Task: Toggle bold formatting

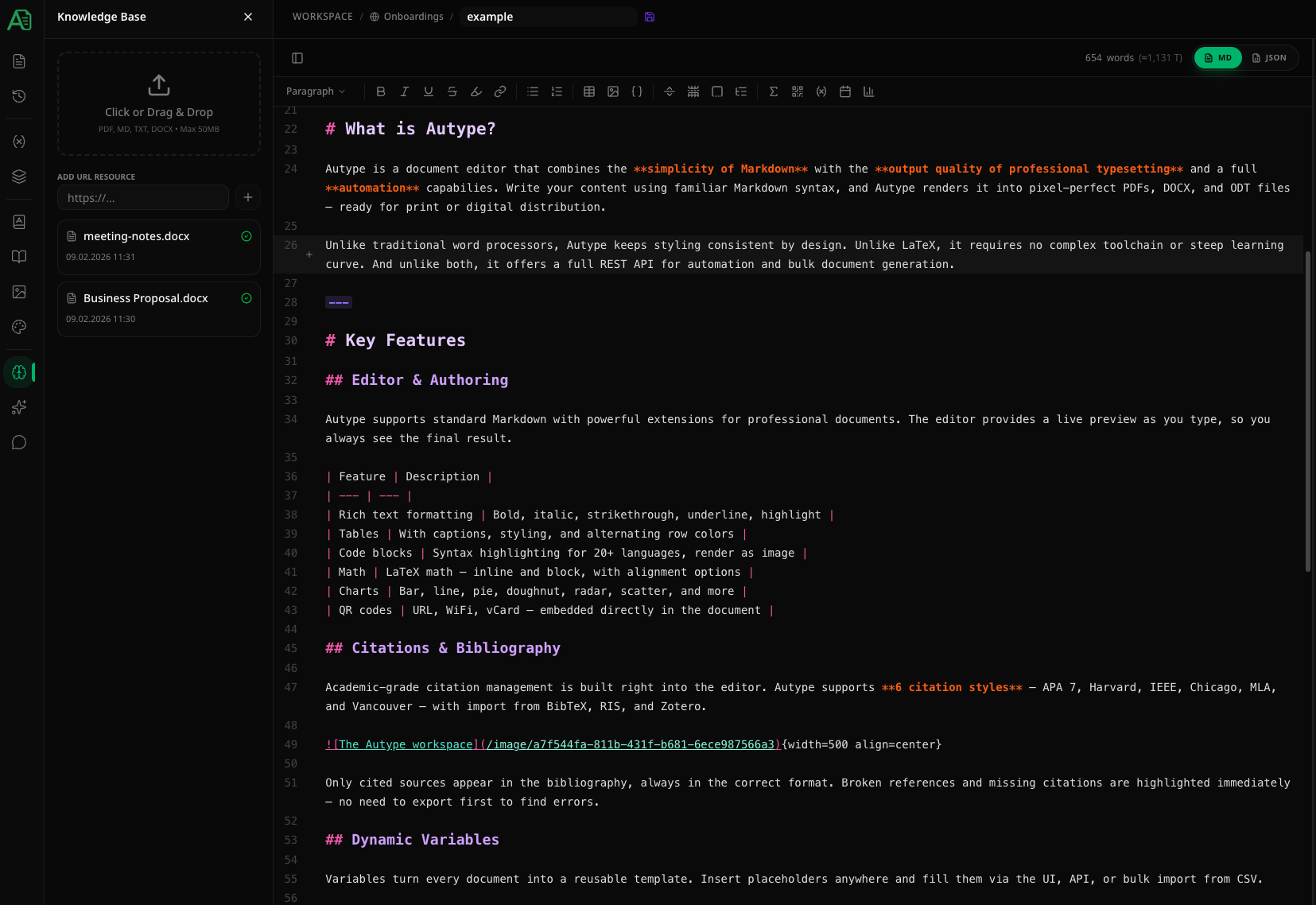Action: [x=381, y=91]
